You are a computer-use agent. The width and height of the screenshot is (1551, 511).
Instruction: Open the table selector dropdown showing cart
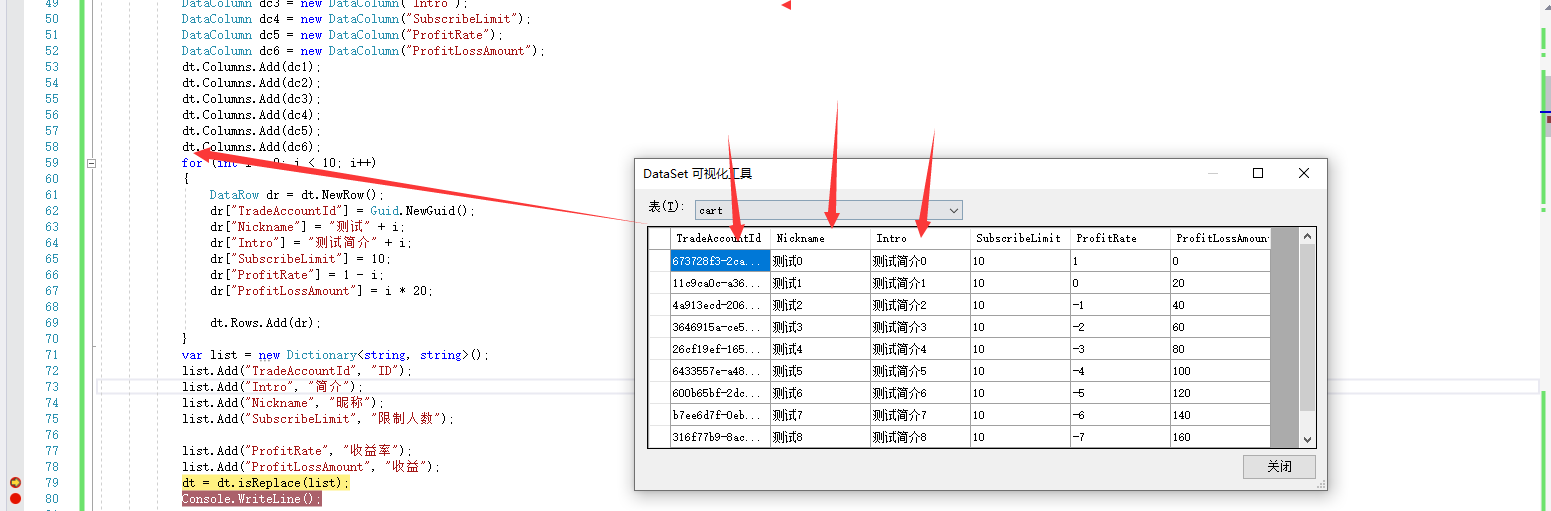[x=829, y=210]
